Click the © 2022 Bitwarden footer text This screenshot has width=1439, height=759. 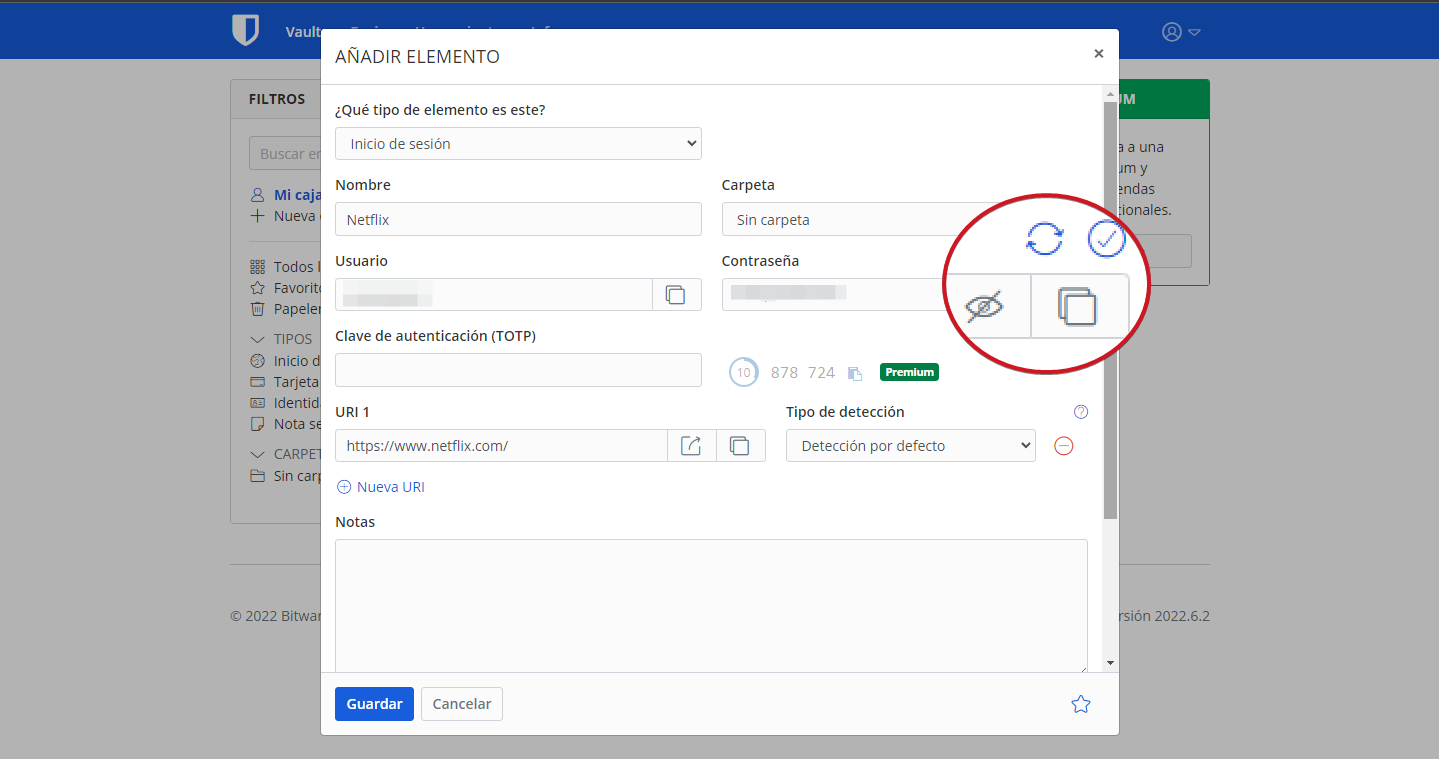pyautogui.click(x=276, y=616)
